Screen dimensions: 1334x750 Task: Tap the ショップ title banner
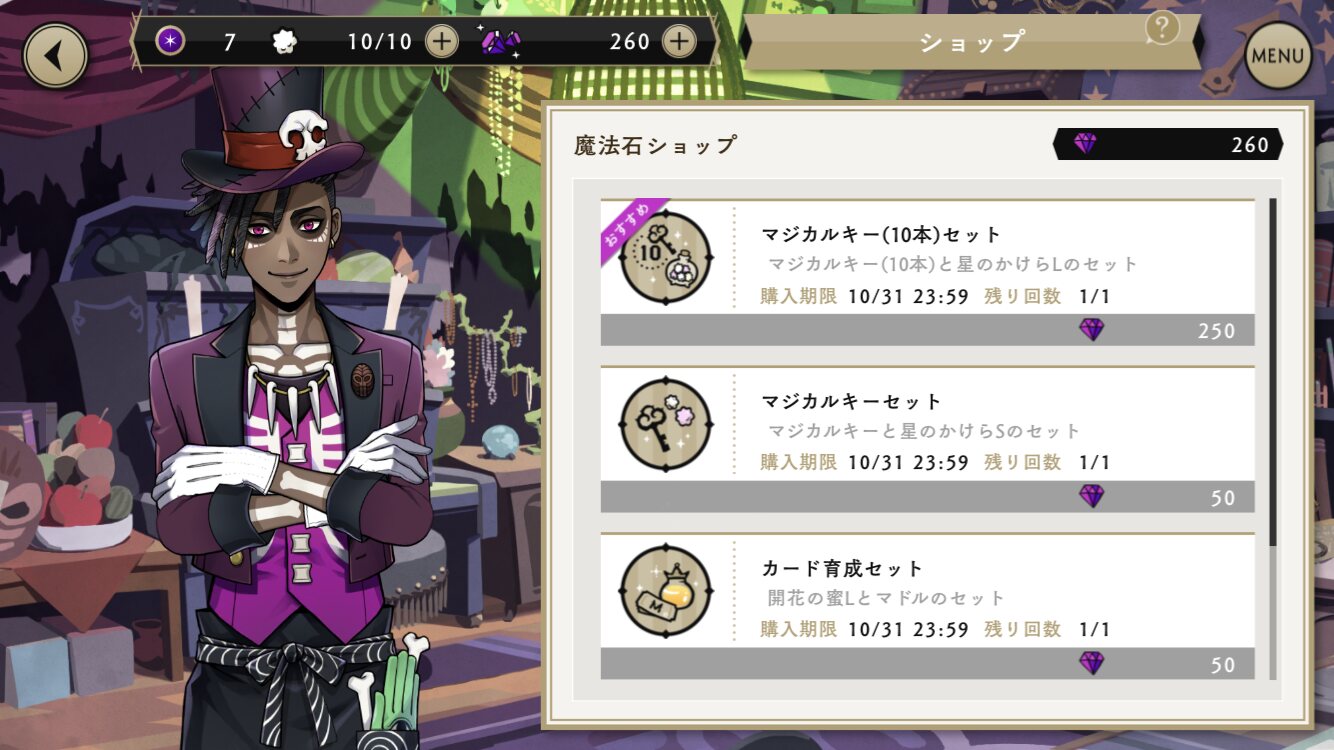point(972,42)
